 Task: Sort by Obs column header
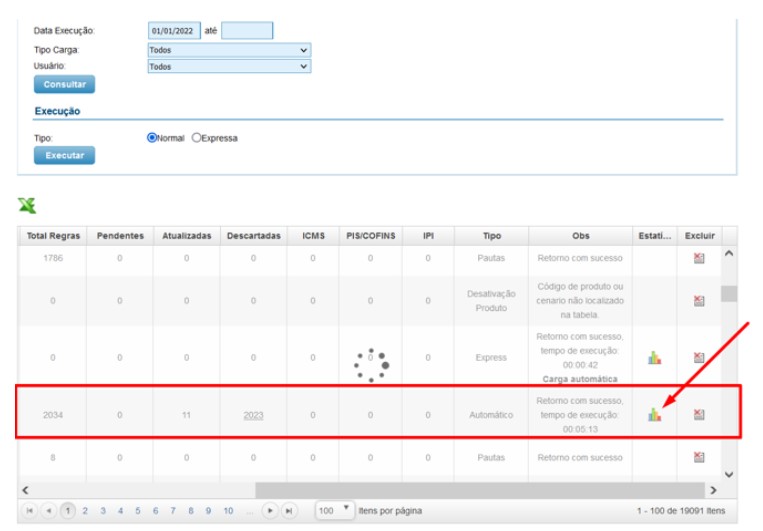click(x=581, y=236)
